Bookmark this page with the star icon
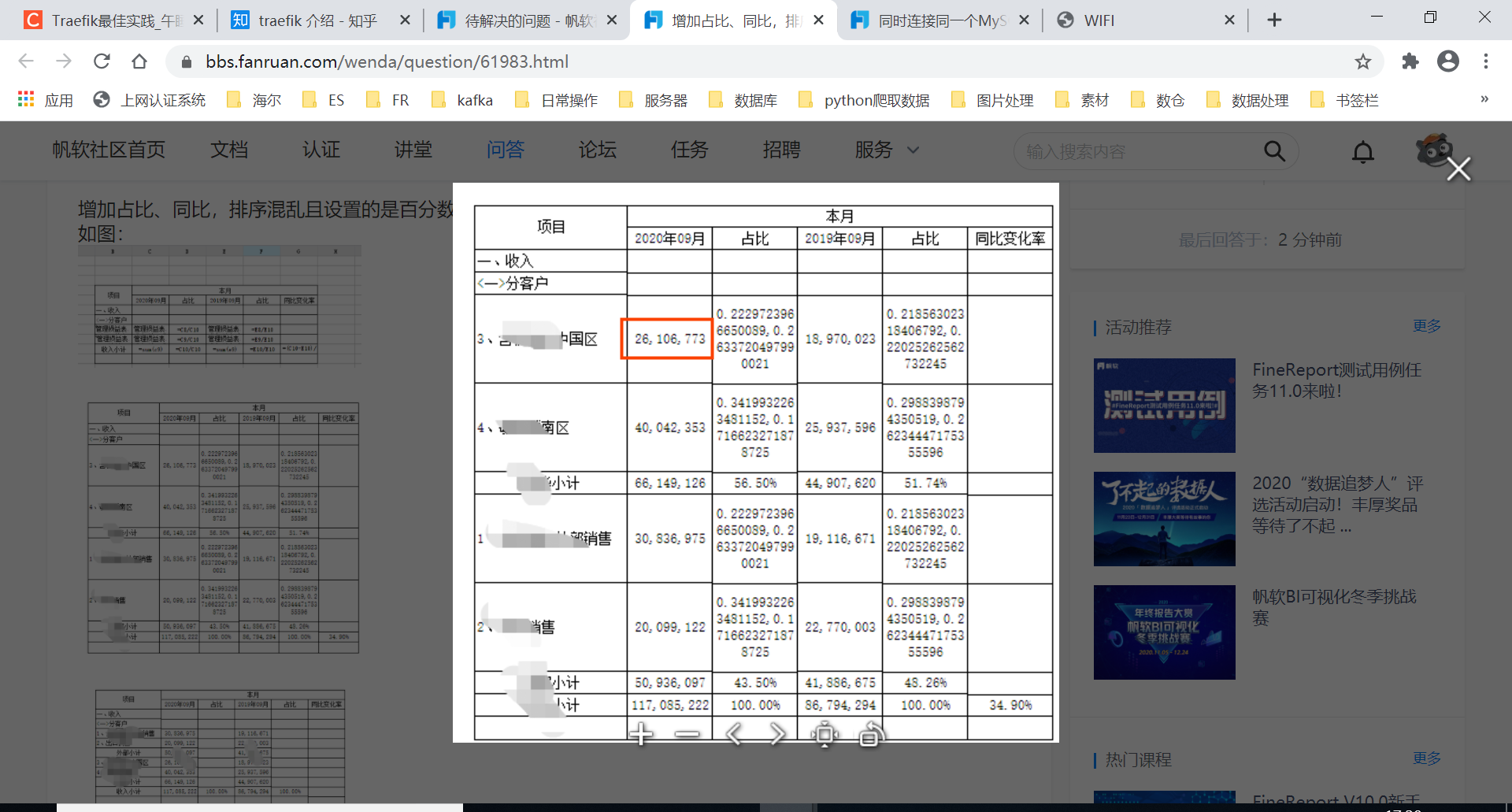The height and width of the screenshot is (812, 1512). click(x=1363, y=61)
